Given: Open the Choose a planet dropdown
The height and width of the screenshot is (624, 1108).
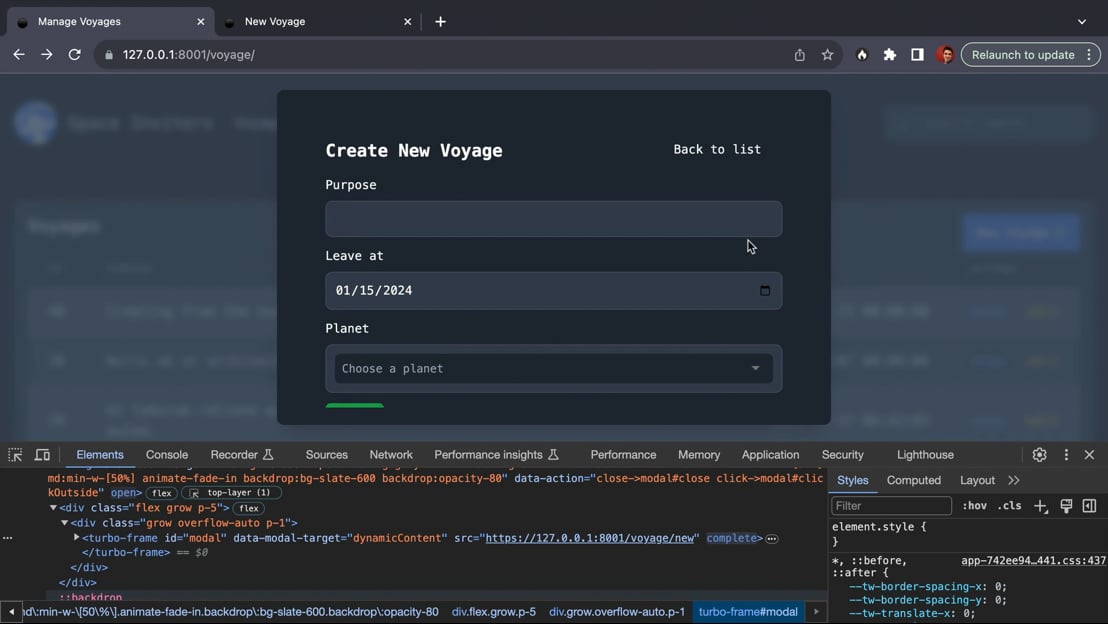Looking at the screenshot, I should pyautogui.click(x=553, y=369).
